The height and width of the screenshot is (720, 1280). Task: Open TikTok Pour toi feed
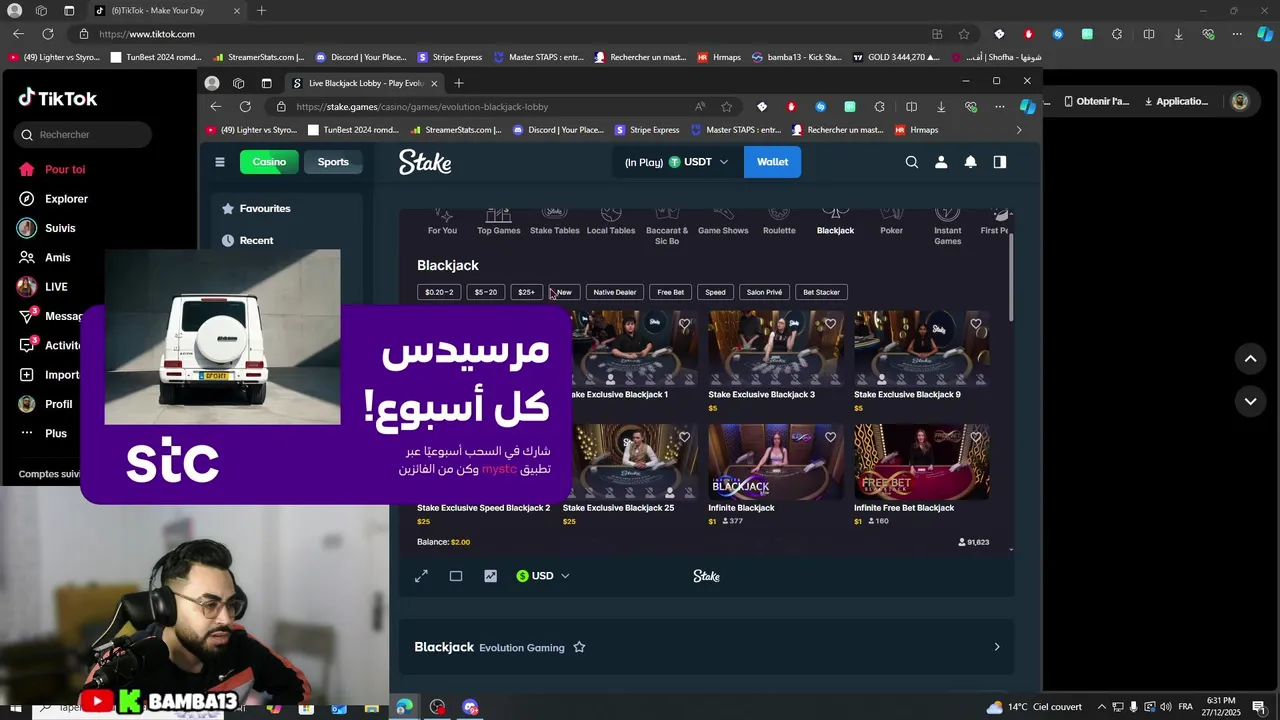[x=53, y=170]
